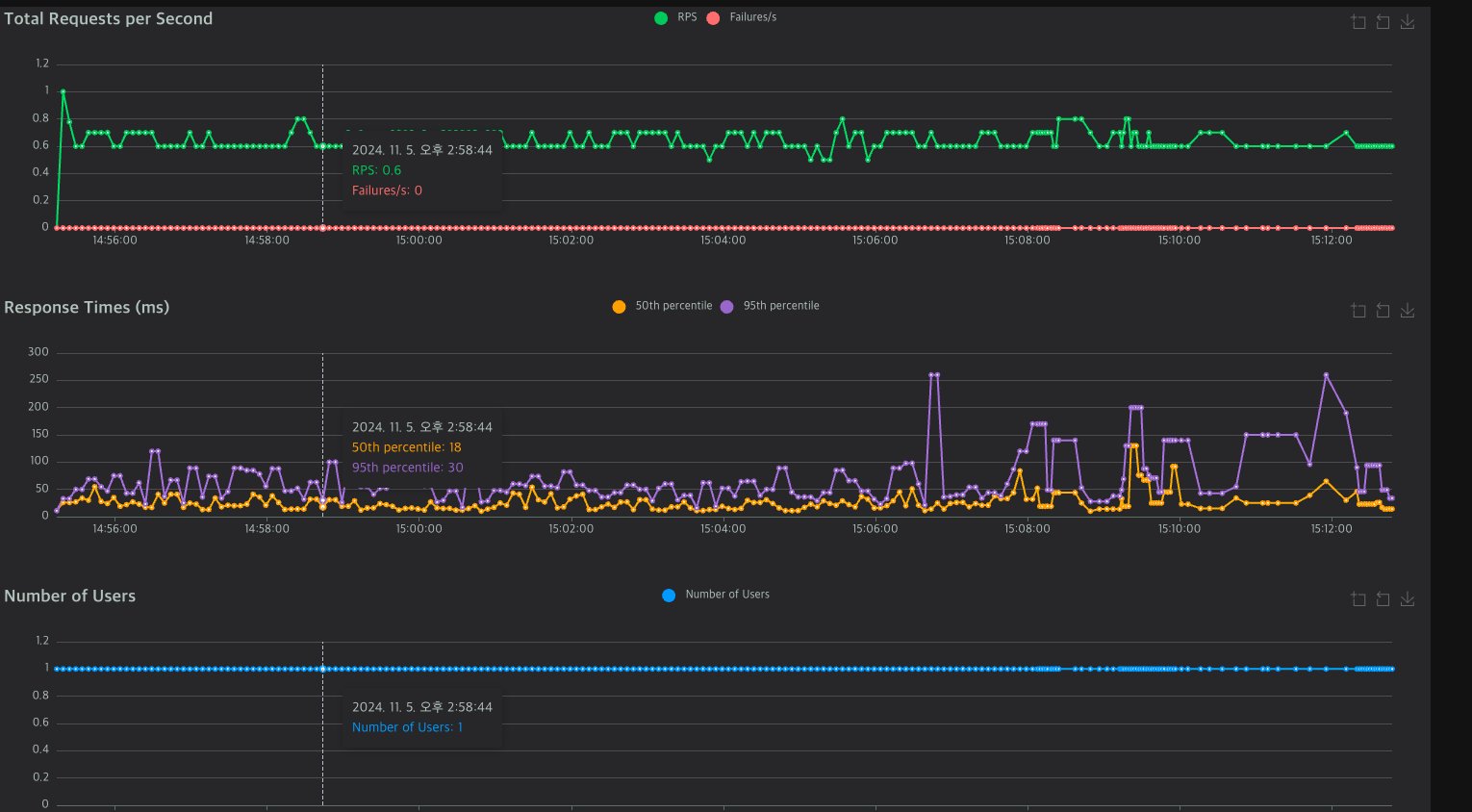
Task: Hide Number of Users series via legend
Action: point(716,595)
